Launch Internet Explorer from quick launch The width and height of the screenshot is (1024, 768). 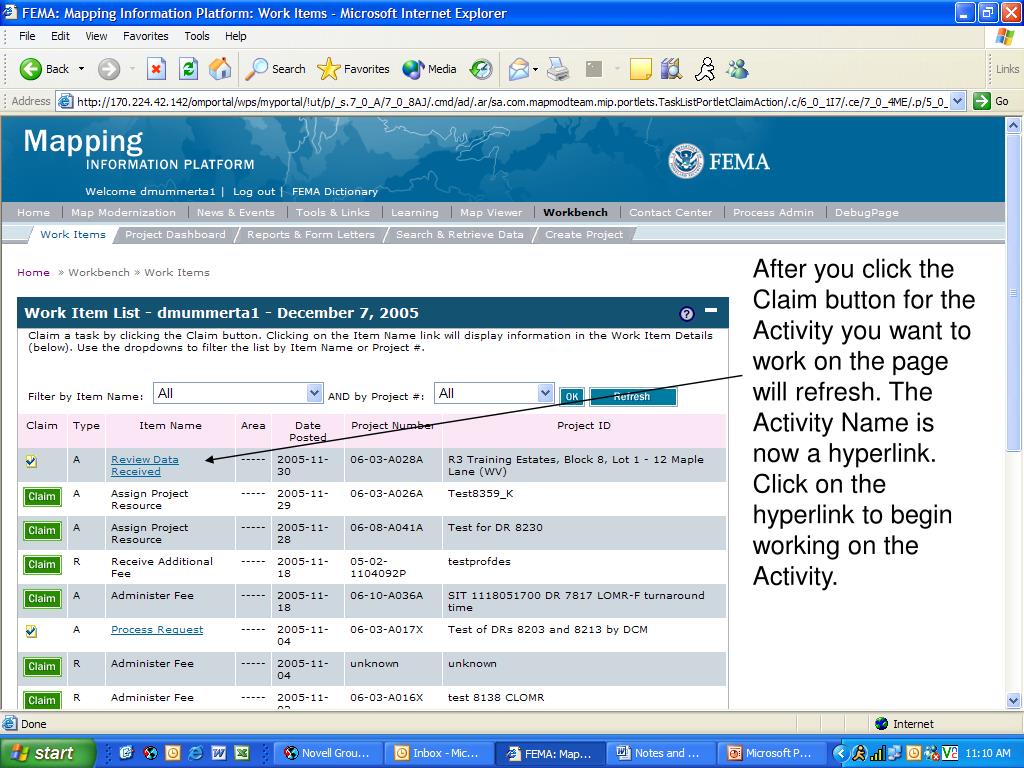tap(195, 753)
